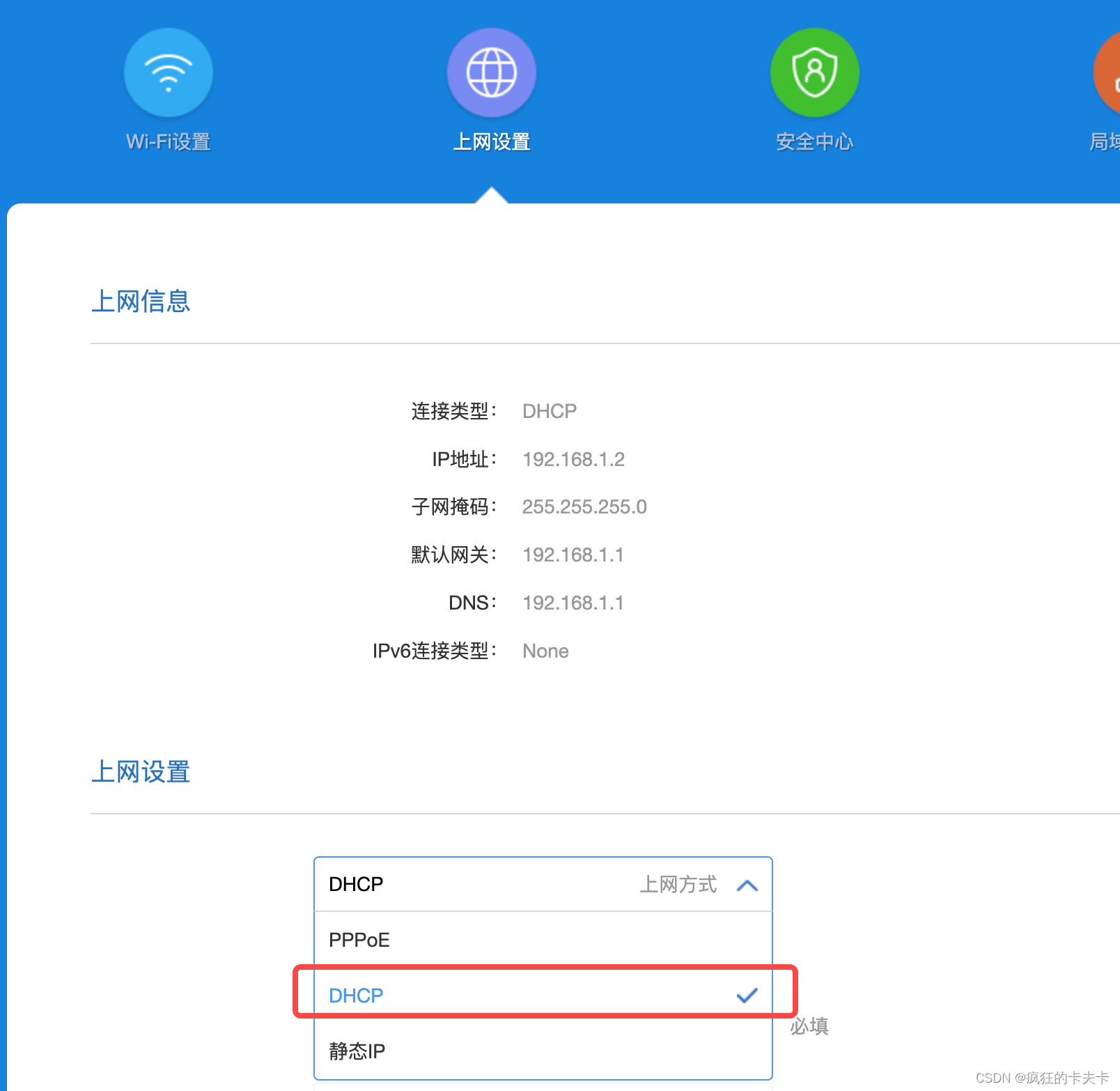Click the IPv6连接类型 label
The height and width of the screenshot is (1091, 1120).
435,651
